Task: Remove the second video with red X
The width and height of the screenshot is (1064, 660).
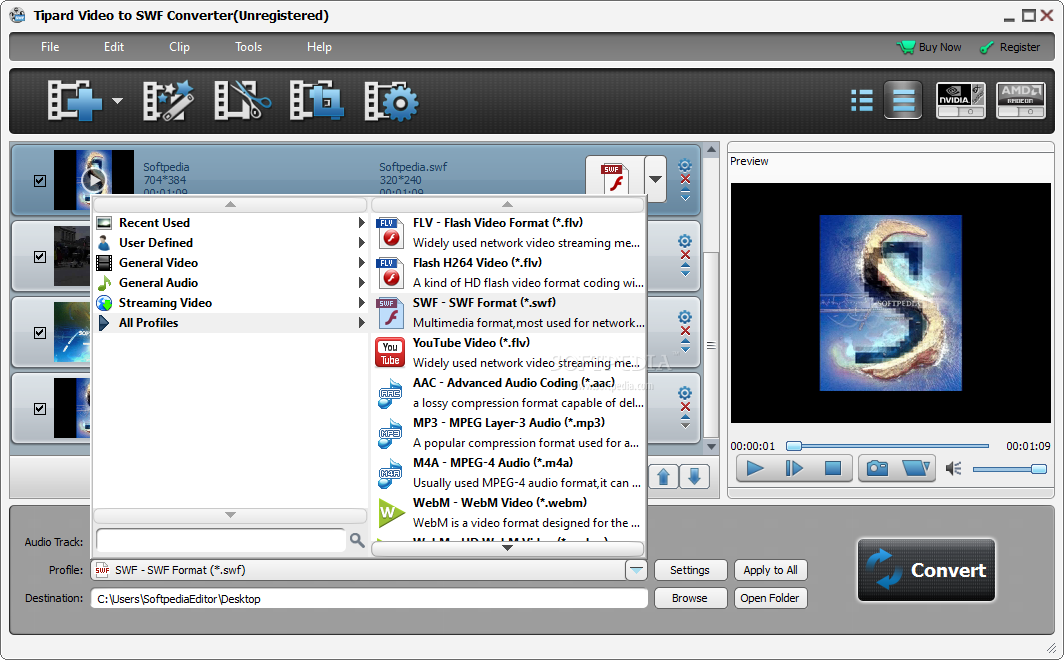Action: (x=685, y=255)
